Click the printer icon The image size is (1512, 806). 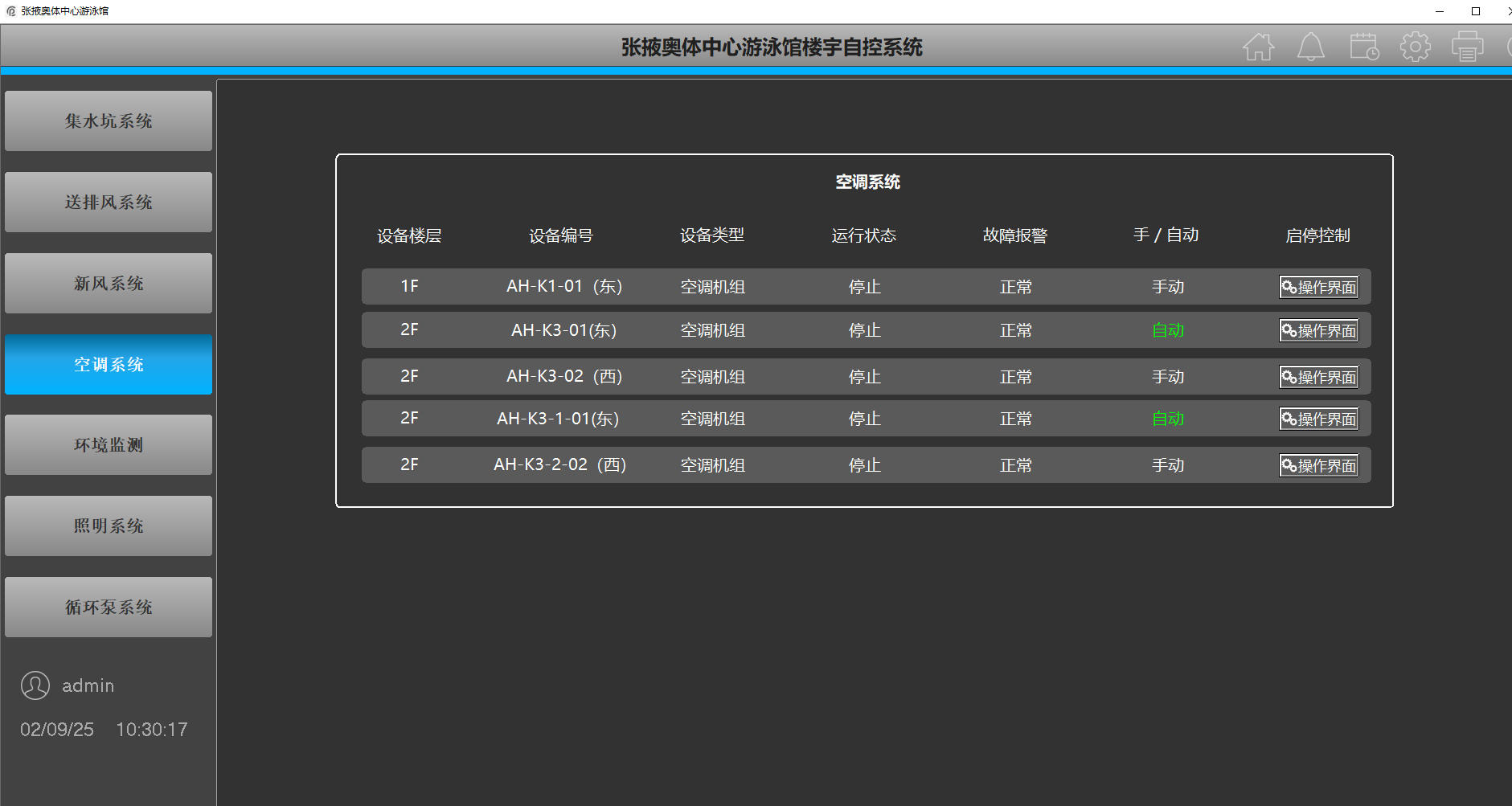1467,47
